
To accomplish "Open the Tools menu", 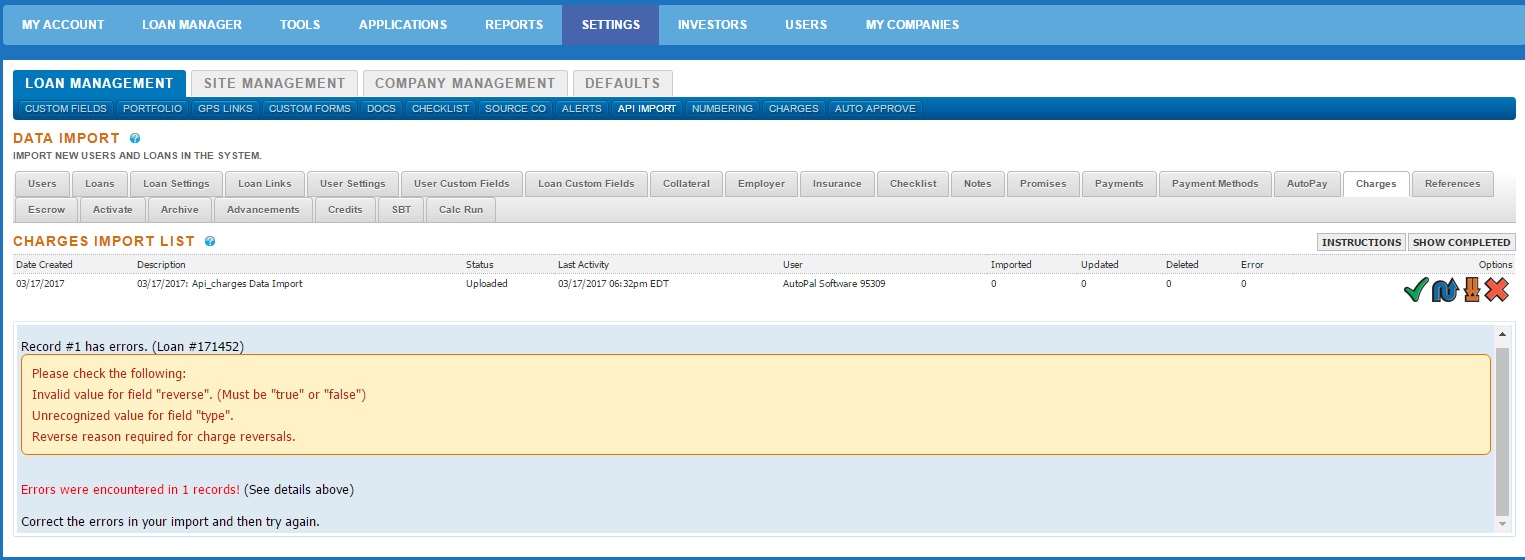I will pyautogui.click(x=300, y=25).
